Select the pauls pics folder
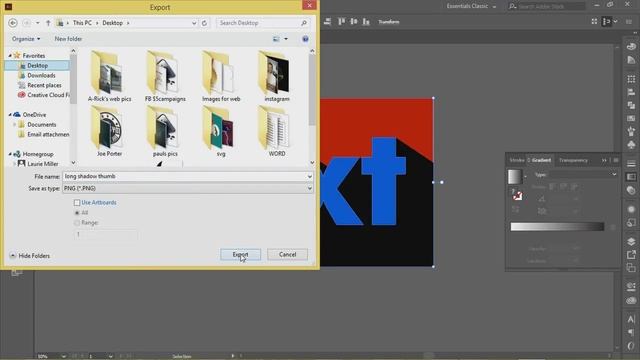 click(x=165, y=131)
